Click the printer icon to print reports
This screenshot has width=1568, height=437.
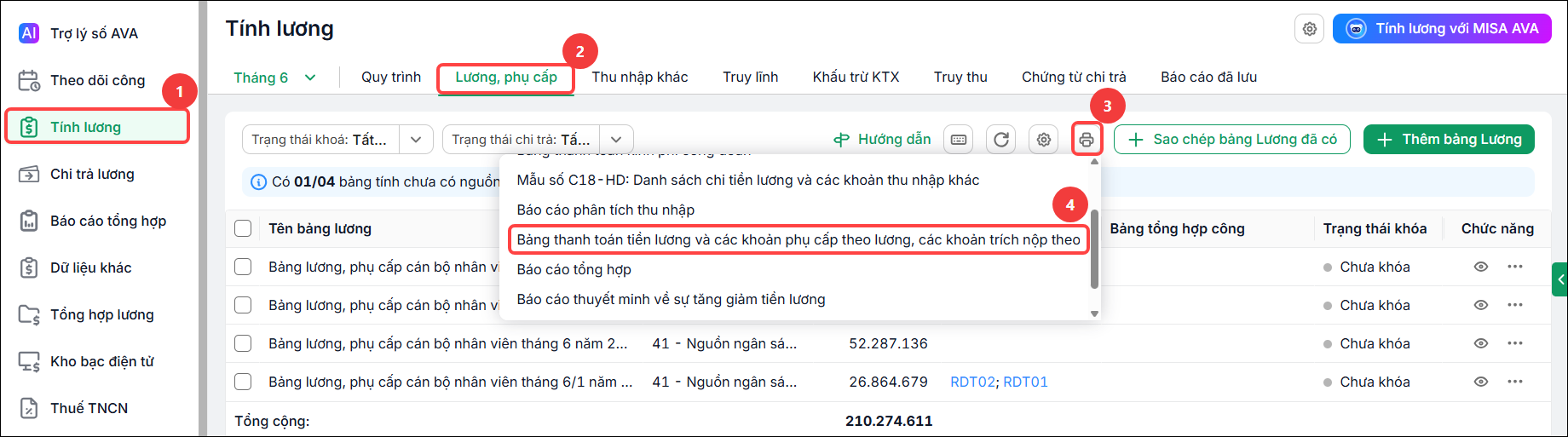pos(1087,140)
